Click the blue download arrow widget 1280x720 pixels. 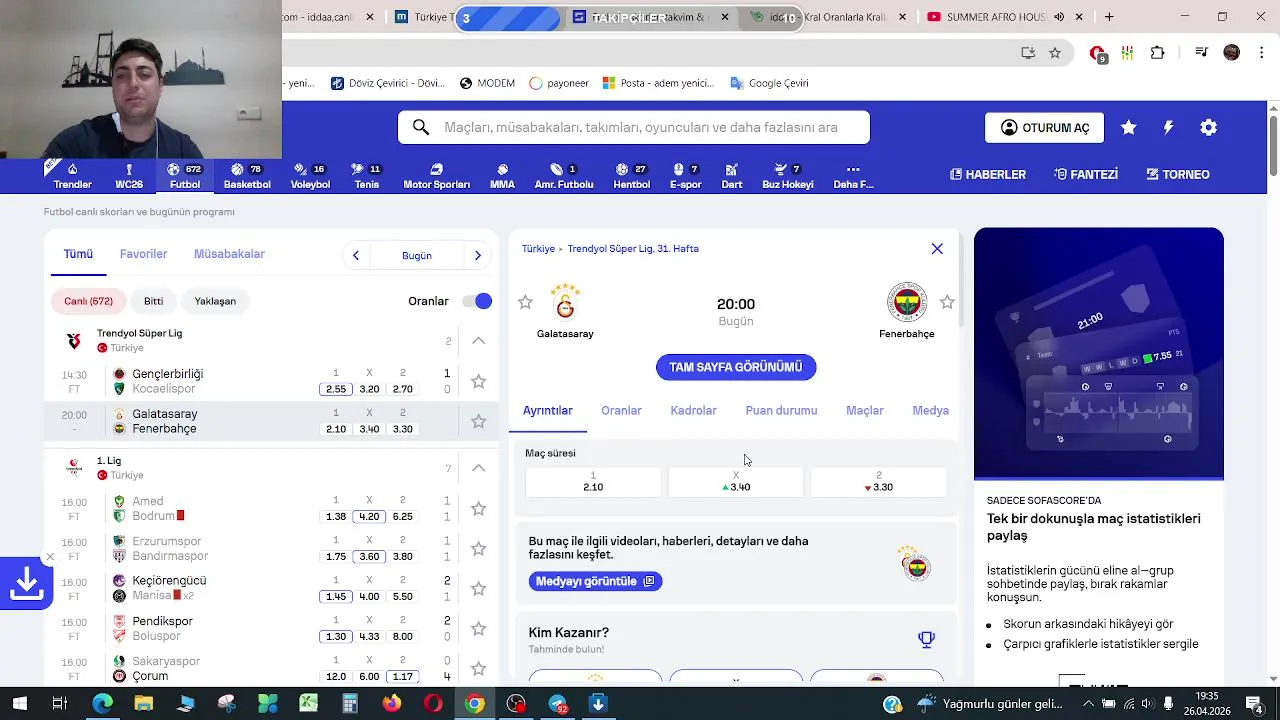tap(26, 583)
